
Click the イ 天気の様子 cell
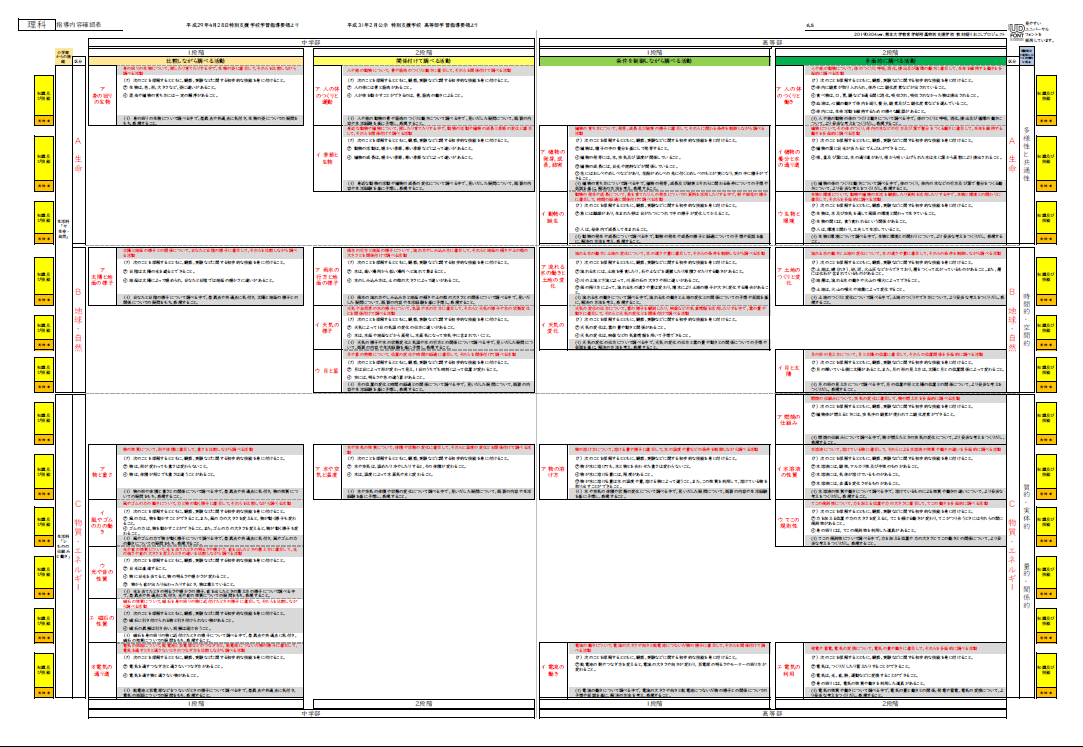pos(328,328)
